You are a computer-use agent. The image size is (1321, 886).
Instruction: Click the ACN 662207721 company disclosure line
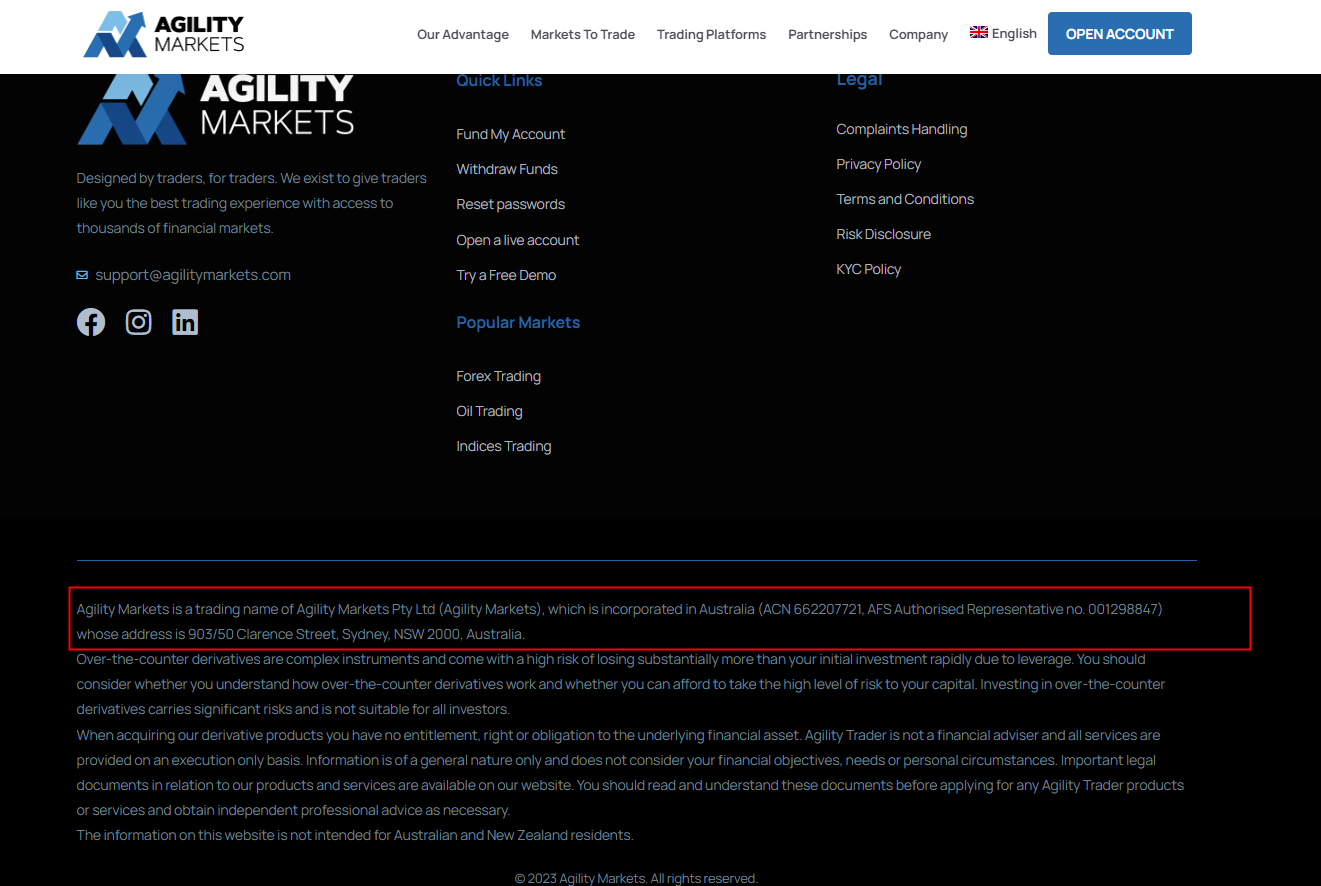(x=620, y=609)
